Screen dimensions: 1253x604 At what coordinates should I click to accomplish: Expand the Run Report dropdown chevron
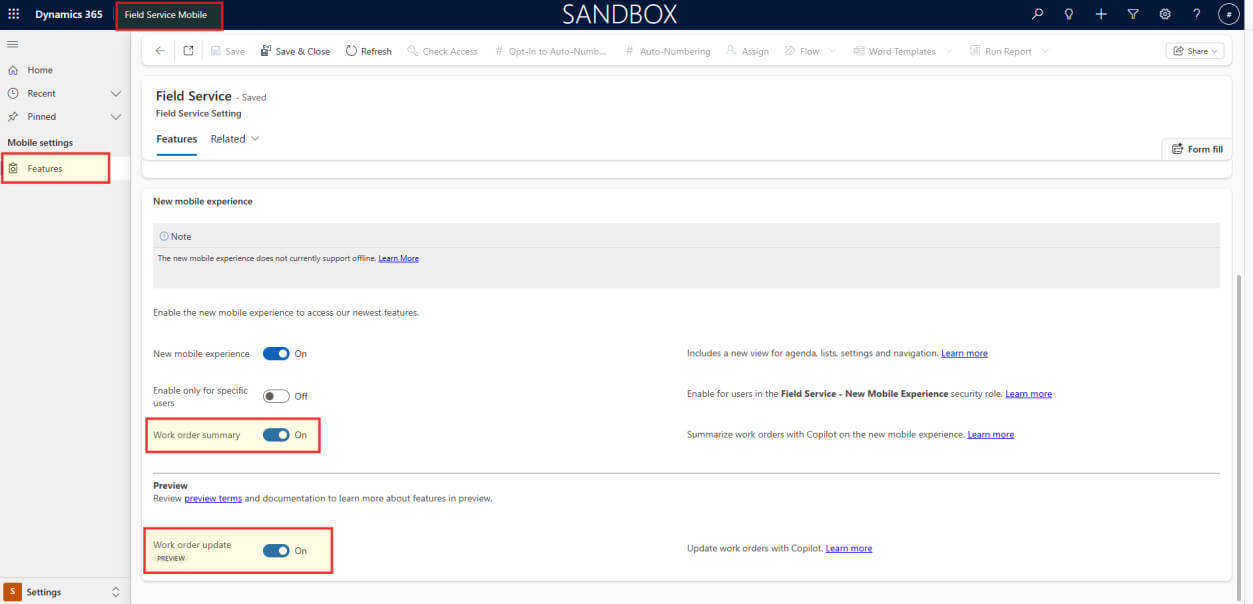1045,51
